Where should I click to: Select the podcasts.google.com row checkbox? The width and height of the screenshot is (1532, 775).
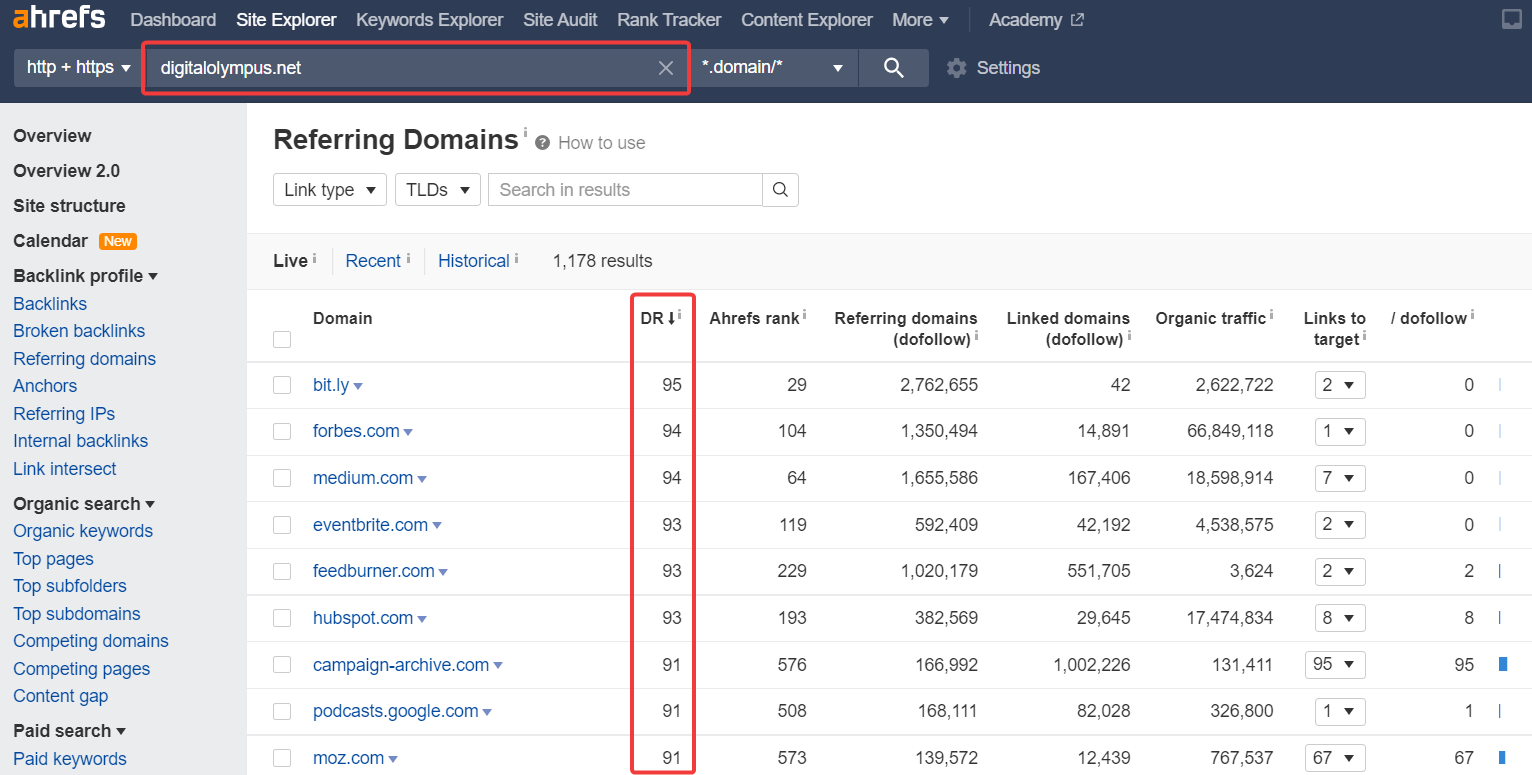282,711
